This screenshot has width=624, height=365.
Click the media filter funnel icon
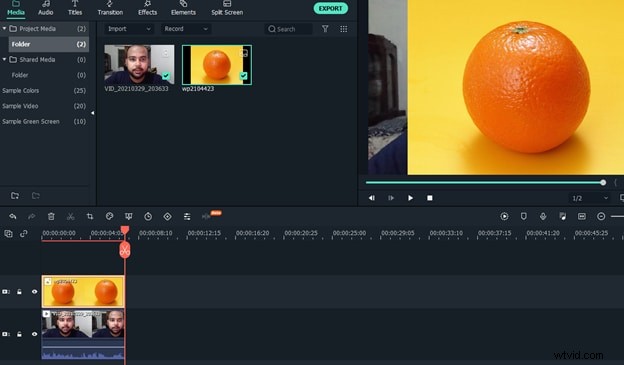[x=325, y=29]
